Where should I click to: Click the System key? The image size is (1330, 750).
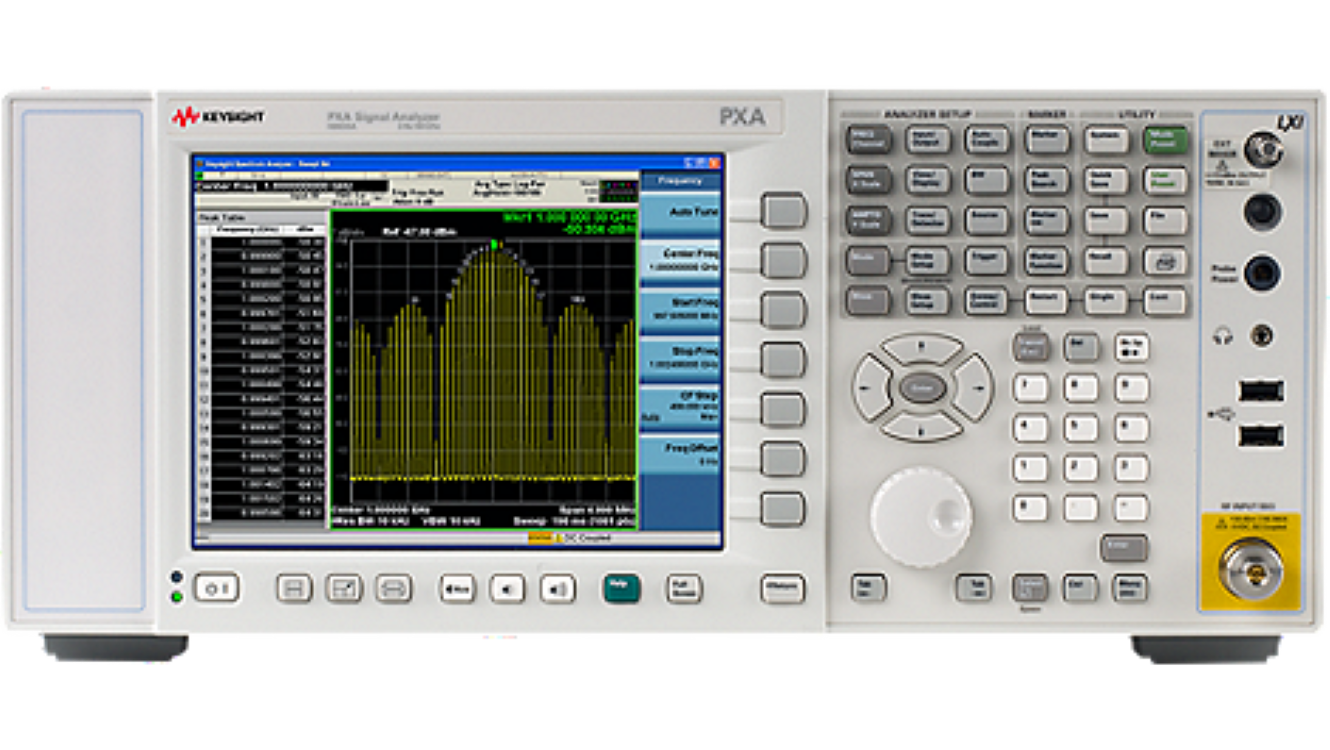[1106, 140]
